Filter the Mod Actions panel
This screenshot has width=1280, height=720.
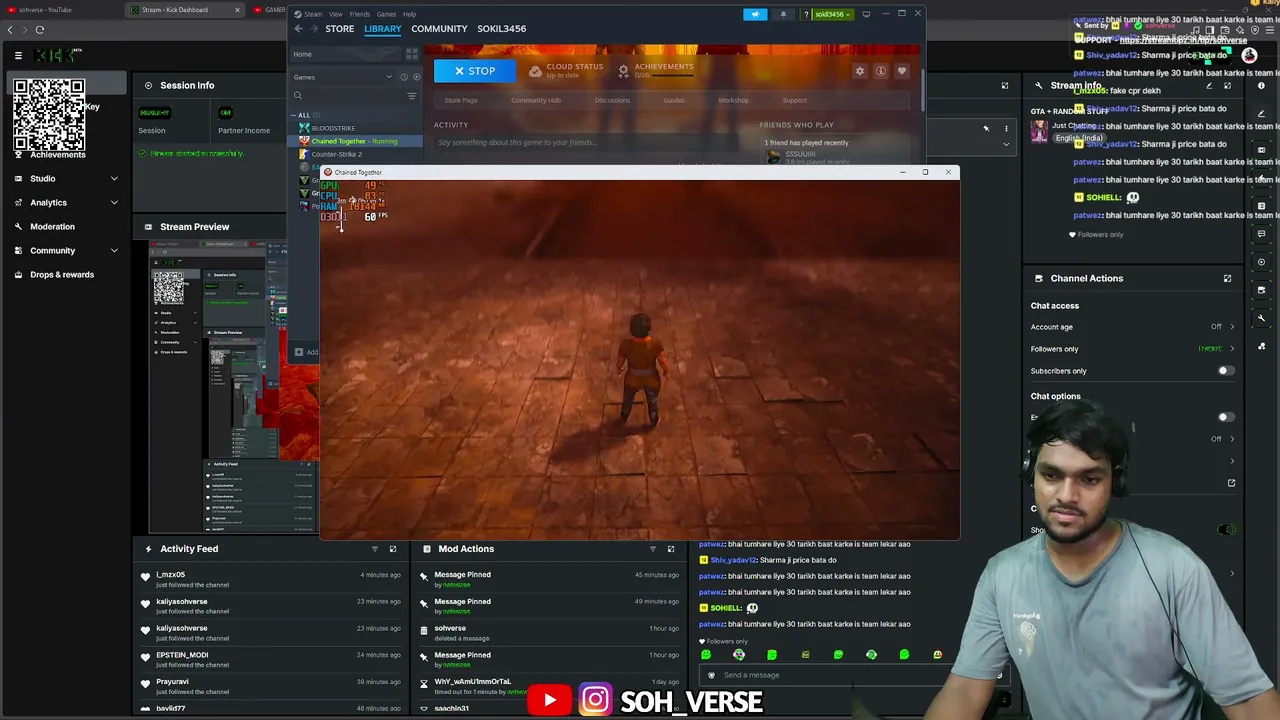click(653, 549)
